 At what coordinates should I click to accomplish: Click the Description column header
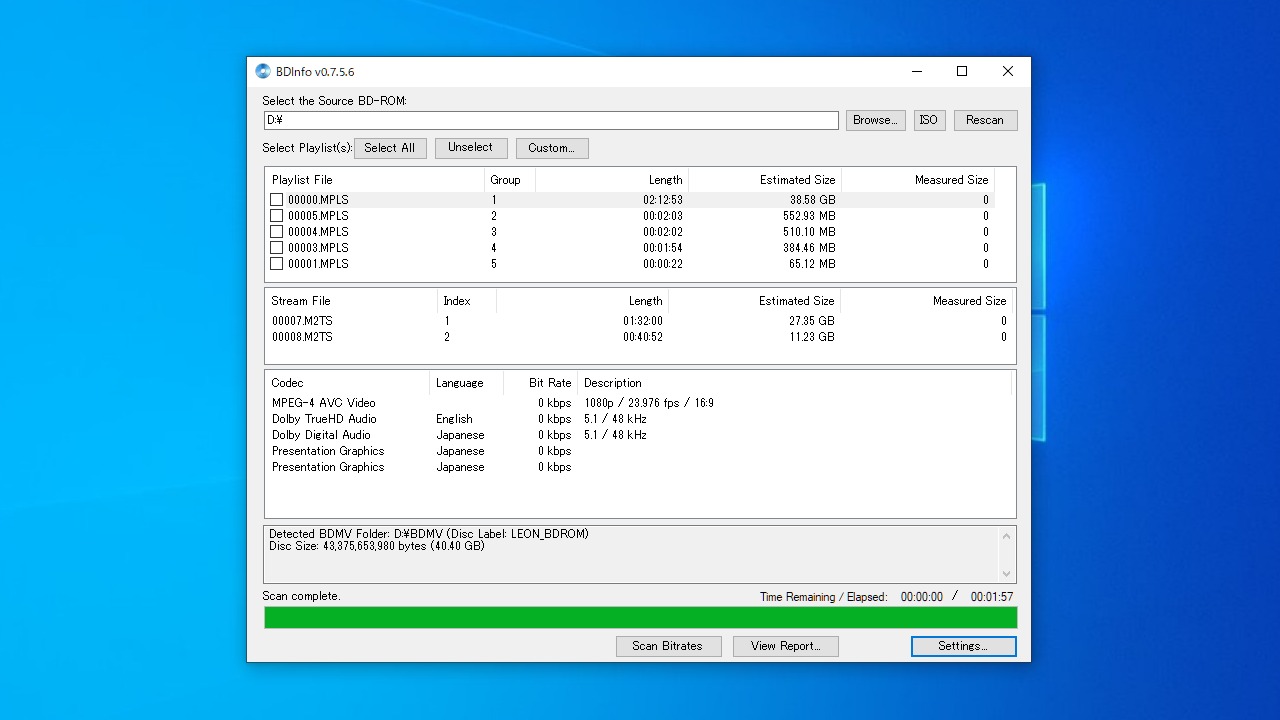coord(795,383)
